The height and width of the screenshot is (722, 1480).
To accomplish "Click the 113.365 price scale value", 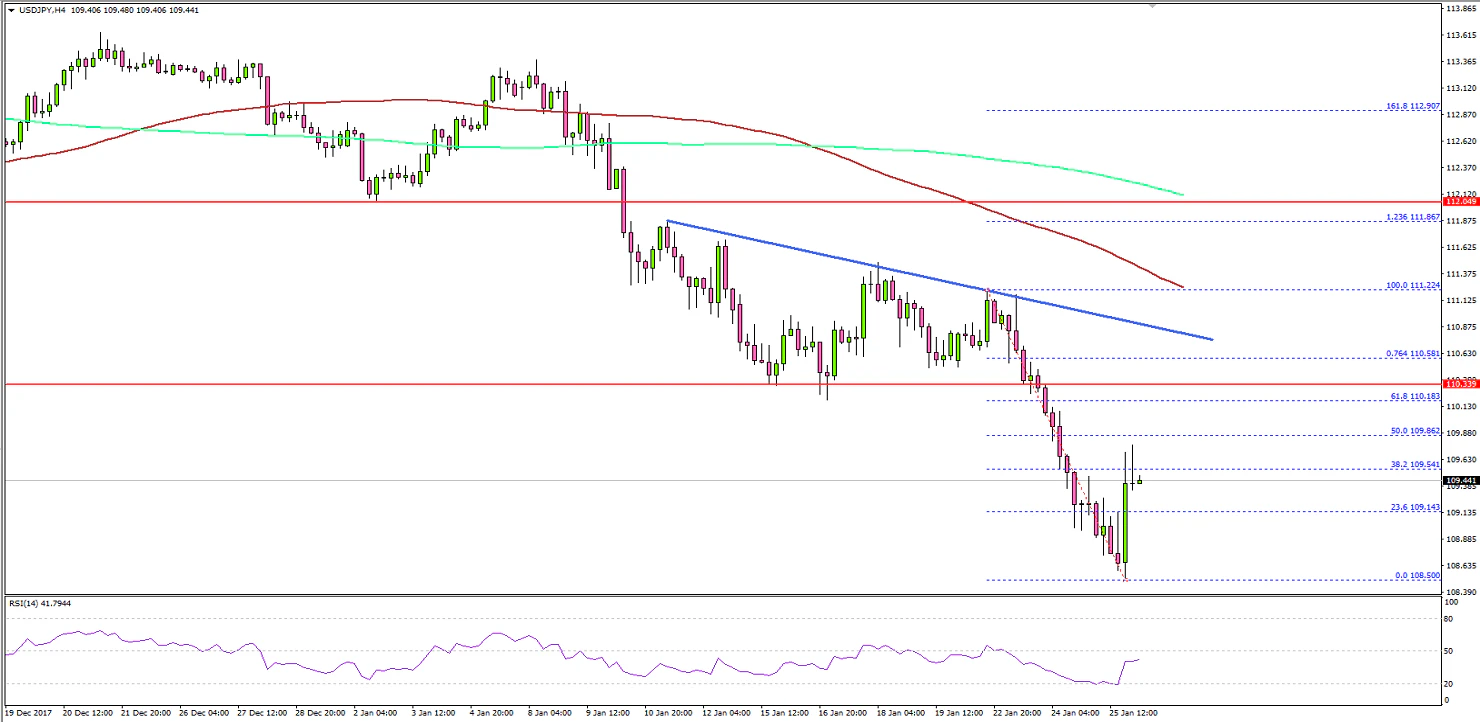I will pos(1460,62).
